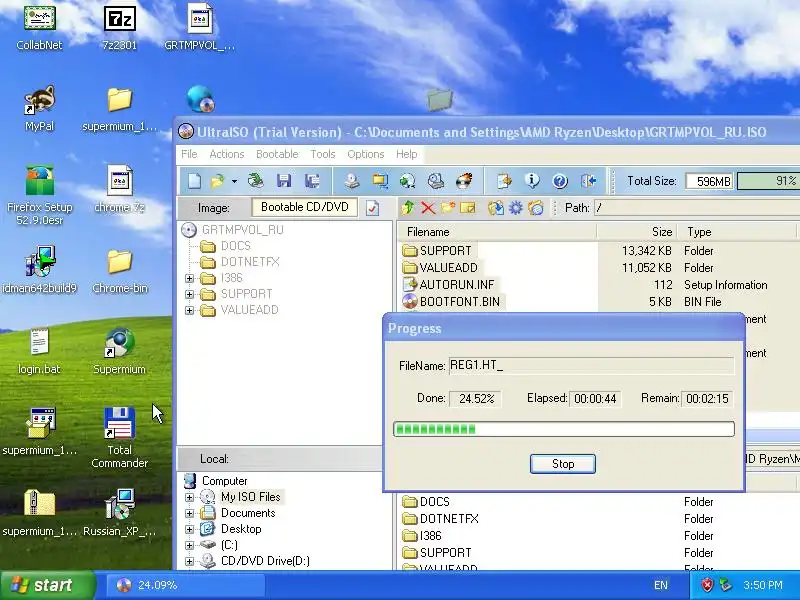Open the Tools menu
Image resolution: width=800 pixels, height=600 pixels.
[x=322, y=154]
